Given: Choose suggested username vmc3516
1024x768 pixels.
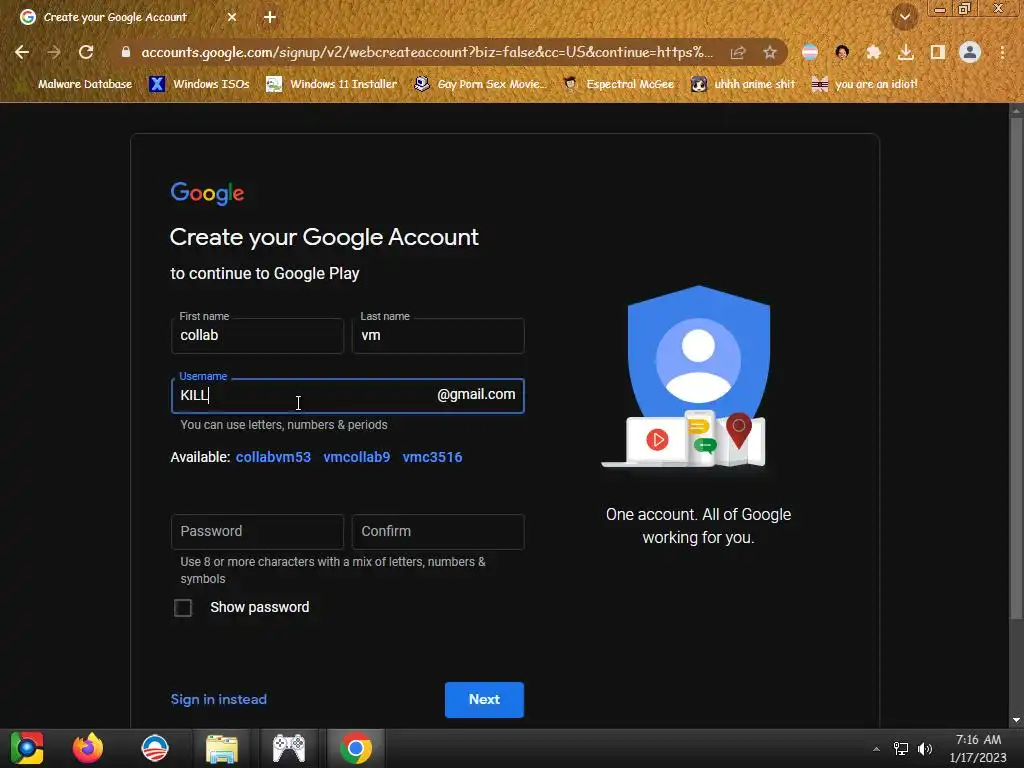Looking at the screenshot, I should [432, 457].
